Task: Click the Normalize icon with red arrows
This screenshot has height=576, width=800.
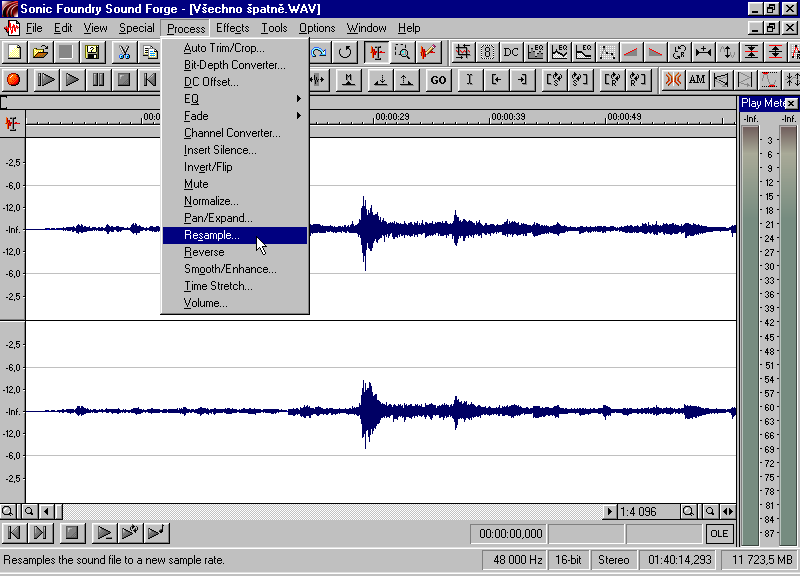Action: (x=775, y=52)
